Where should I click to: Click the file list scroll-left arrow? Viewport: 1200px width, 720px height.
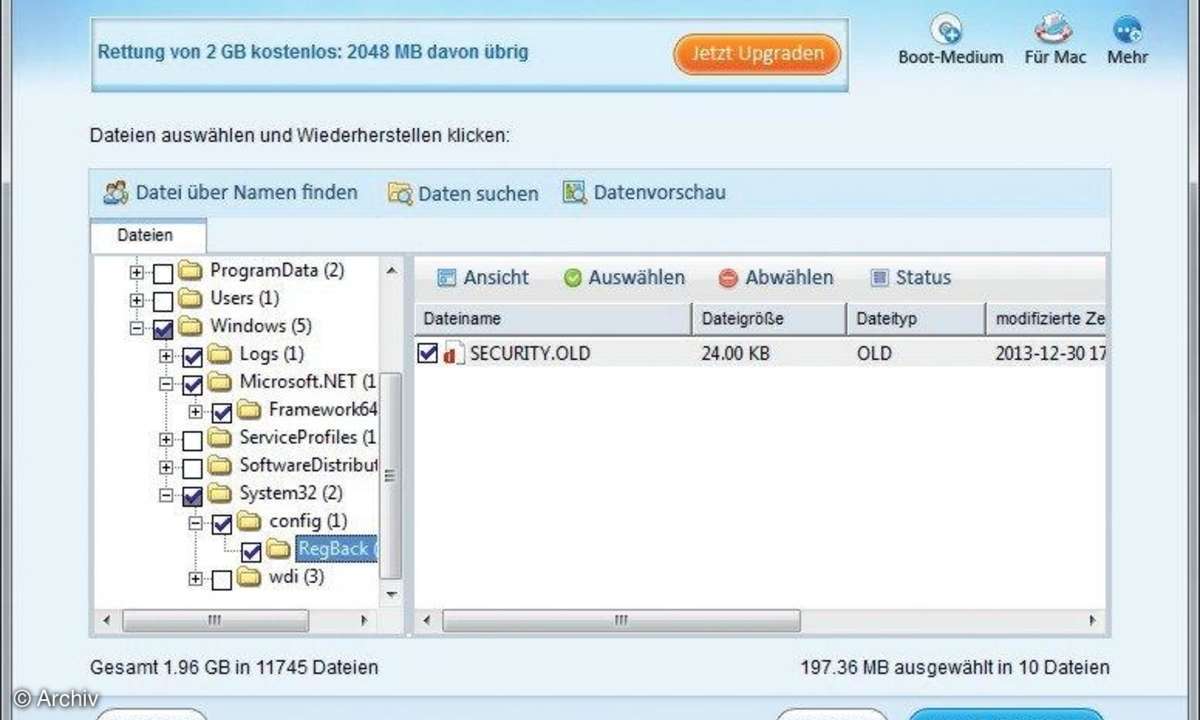click(426, 620)
